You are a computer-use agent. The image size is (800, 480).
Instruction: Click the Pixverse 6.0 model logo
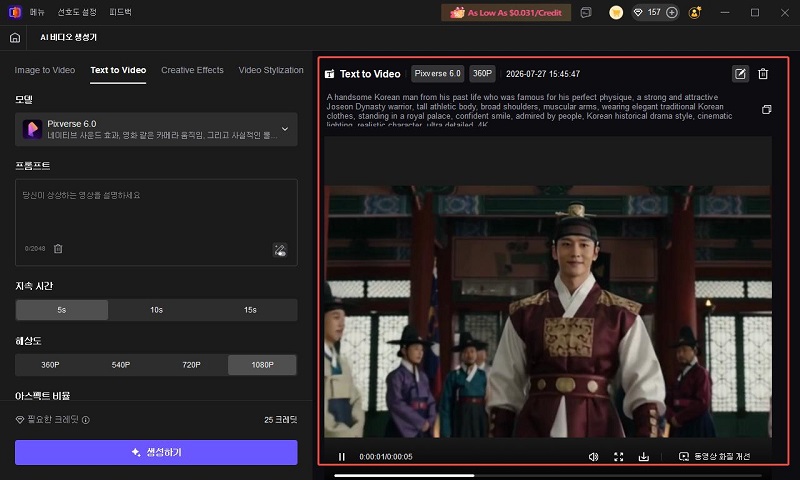coord(32,129)
